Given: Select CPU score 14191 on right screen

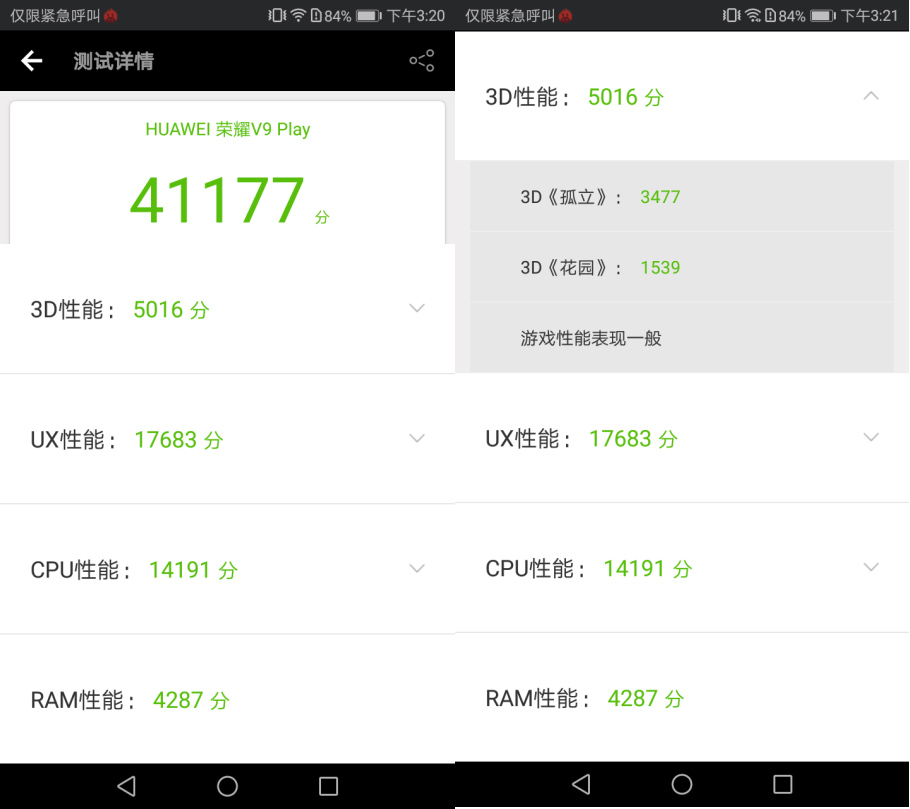Looking at the screenshot, I should [634, 568].
